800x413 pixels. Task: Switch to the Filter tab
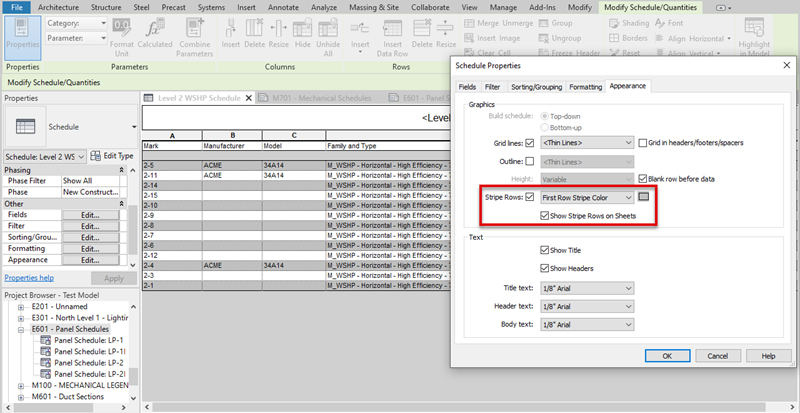(x=492, y=87)
